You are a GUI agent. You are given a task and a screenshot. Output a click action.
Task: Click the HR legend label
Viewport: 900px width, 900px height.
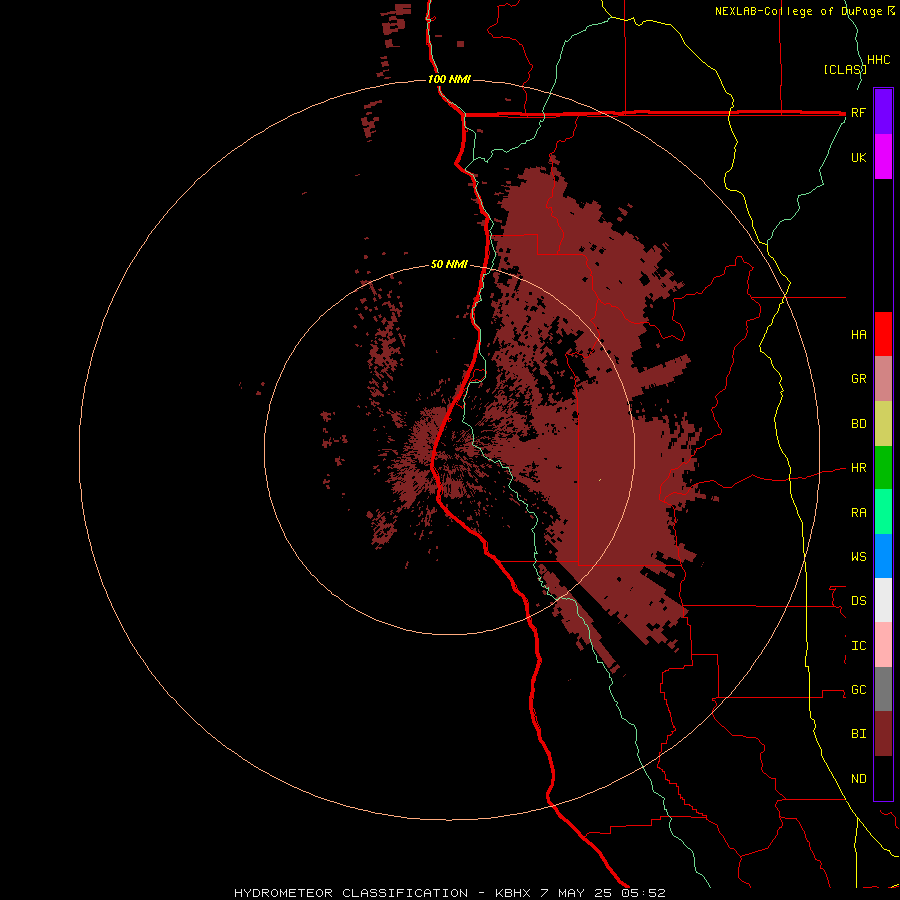(859, 468)
